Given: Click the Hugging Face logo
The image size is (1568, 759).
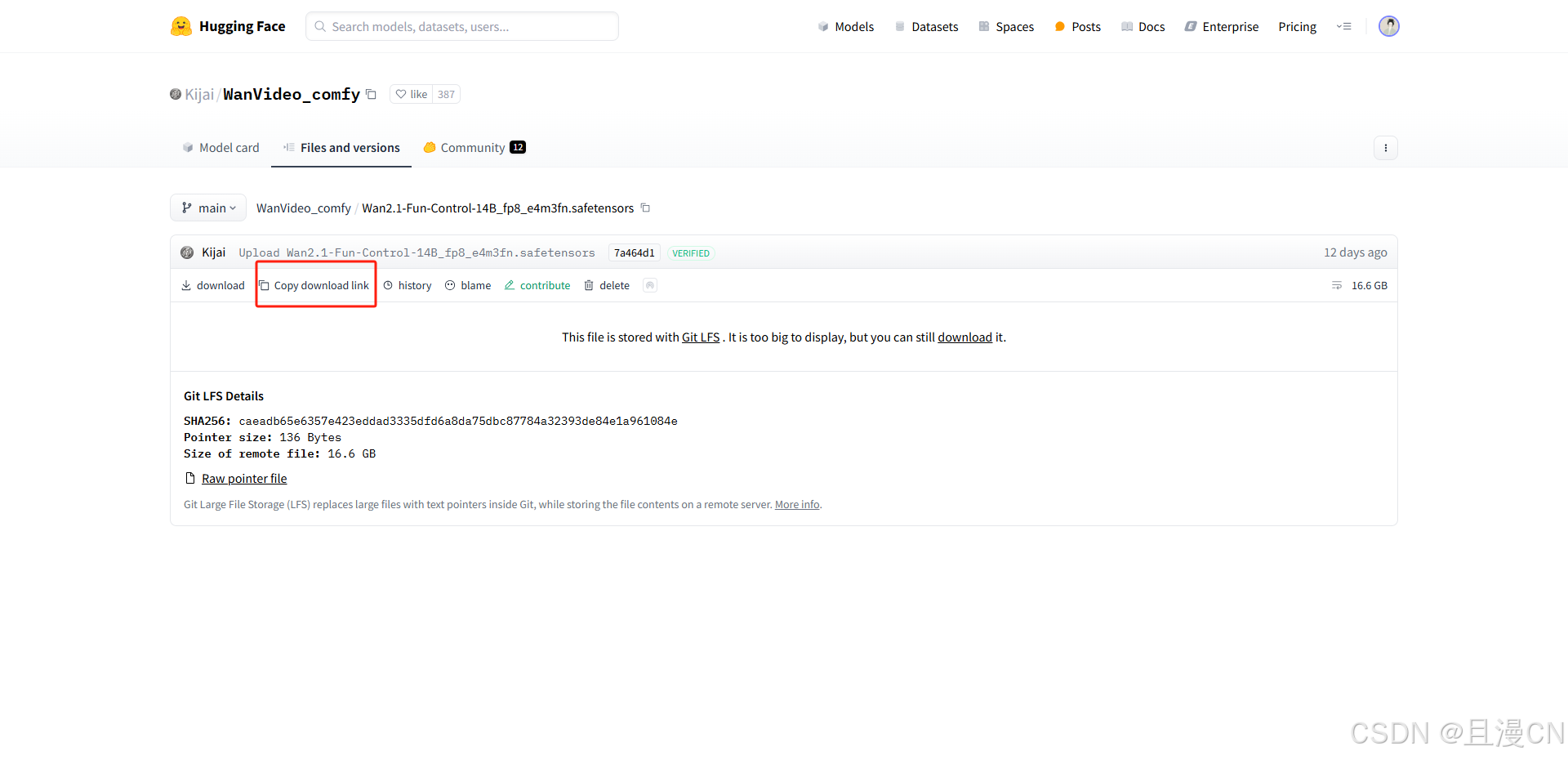Looking at the screenshot, I should (x=228, y=26).
